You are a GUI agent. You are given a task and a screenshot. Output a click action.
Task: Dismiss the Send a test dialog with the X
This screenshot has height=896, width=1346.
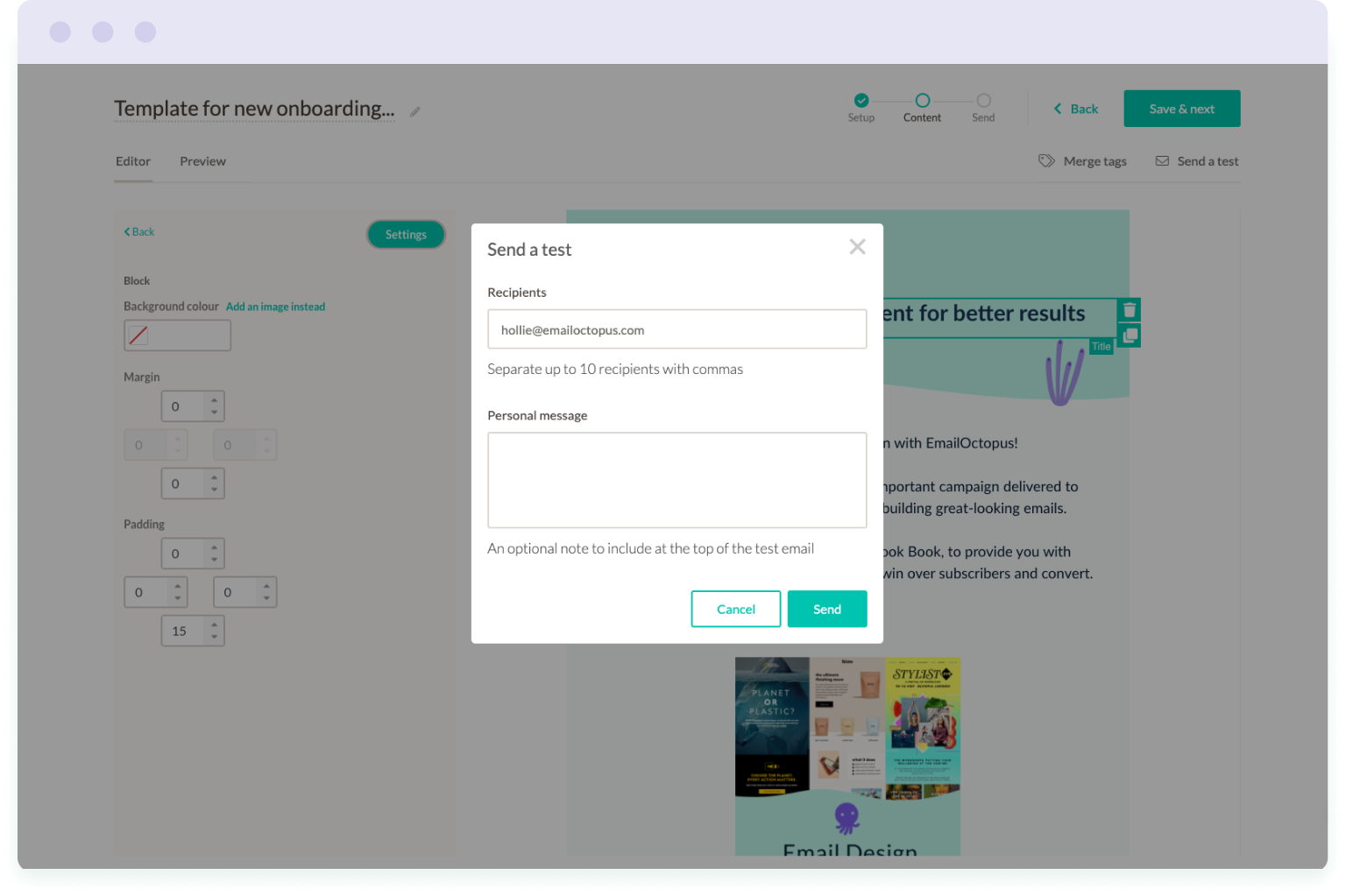point(857,246)
